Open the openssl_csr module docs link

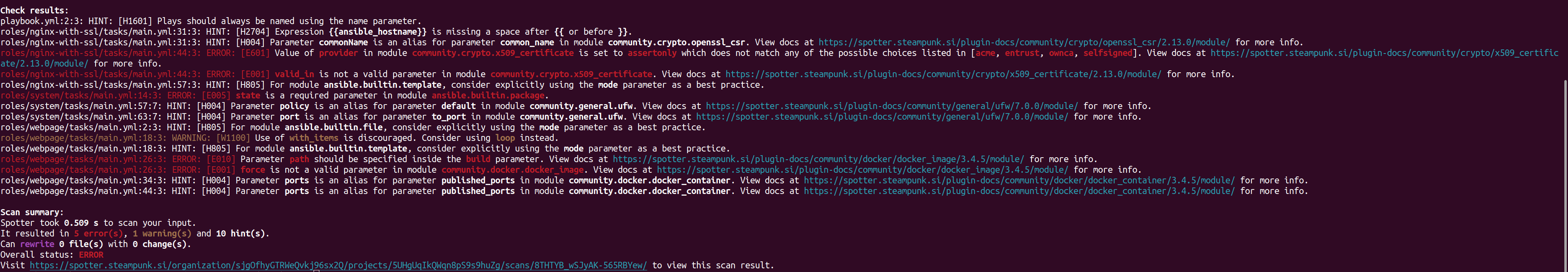tap(1024, 42)
